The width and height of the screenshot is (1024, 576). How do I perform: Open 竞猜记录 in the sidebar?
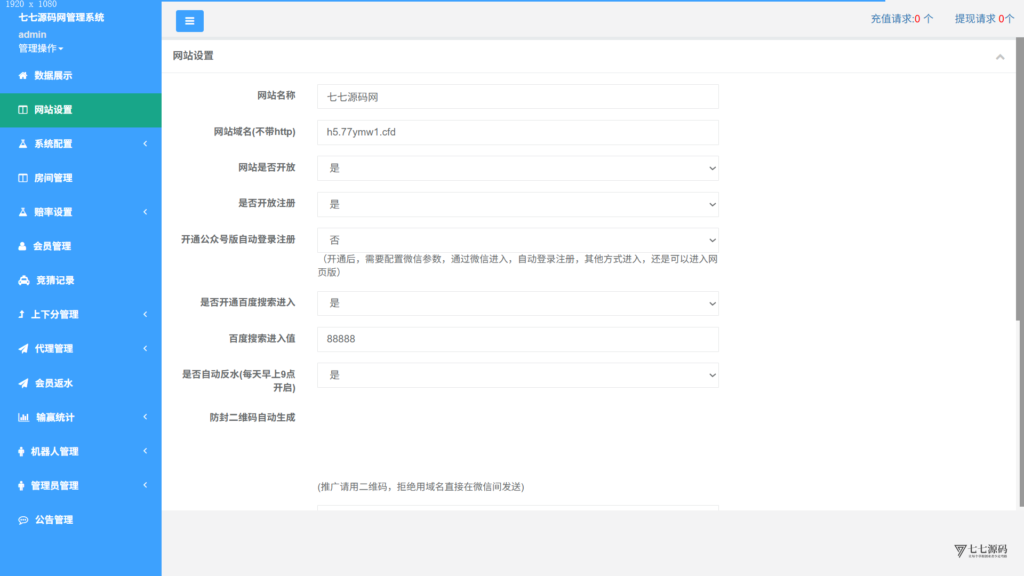coord(81,280)
